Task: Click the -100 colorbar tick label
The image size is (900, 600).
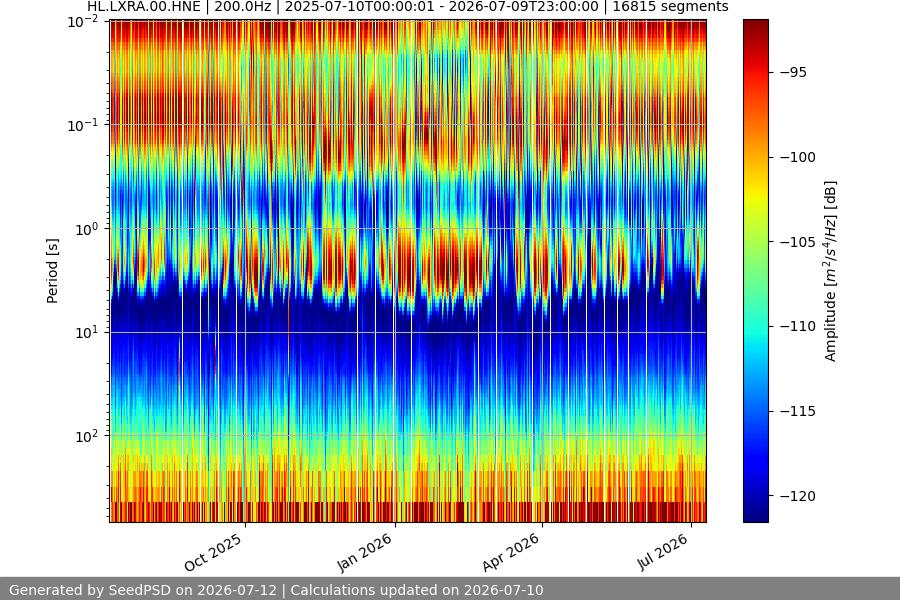Action: 798,157
